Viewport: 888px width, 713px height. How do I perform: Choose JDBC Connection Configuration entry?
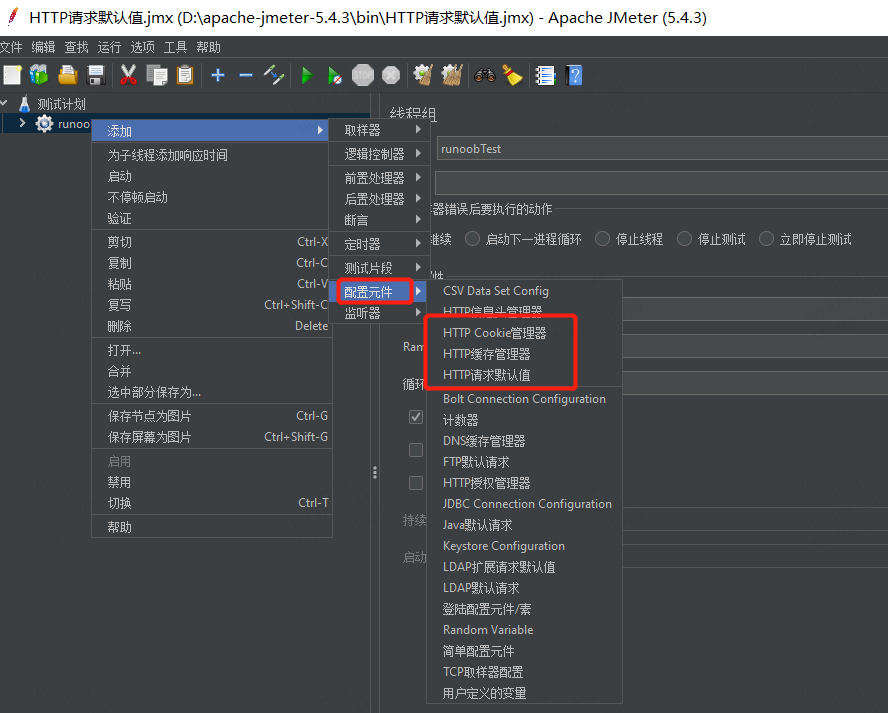(x=524, y=504)
